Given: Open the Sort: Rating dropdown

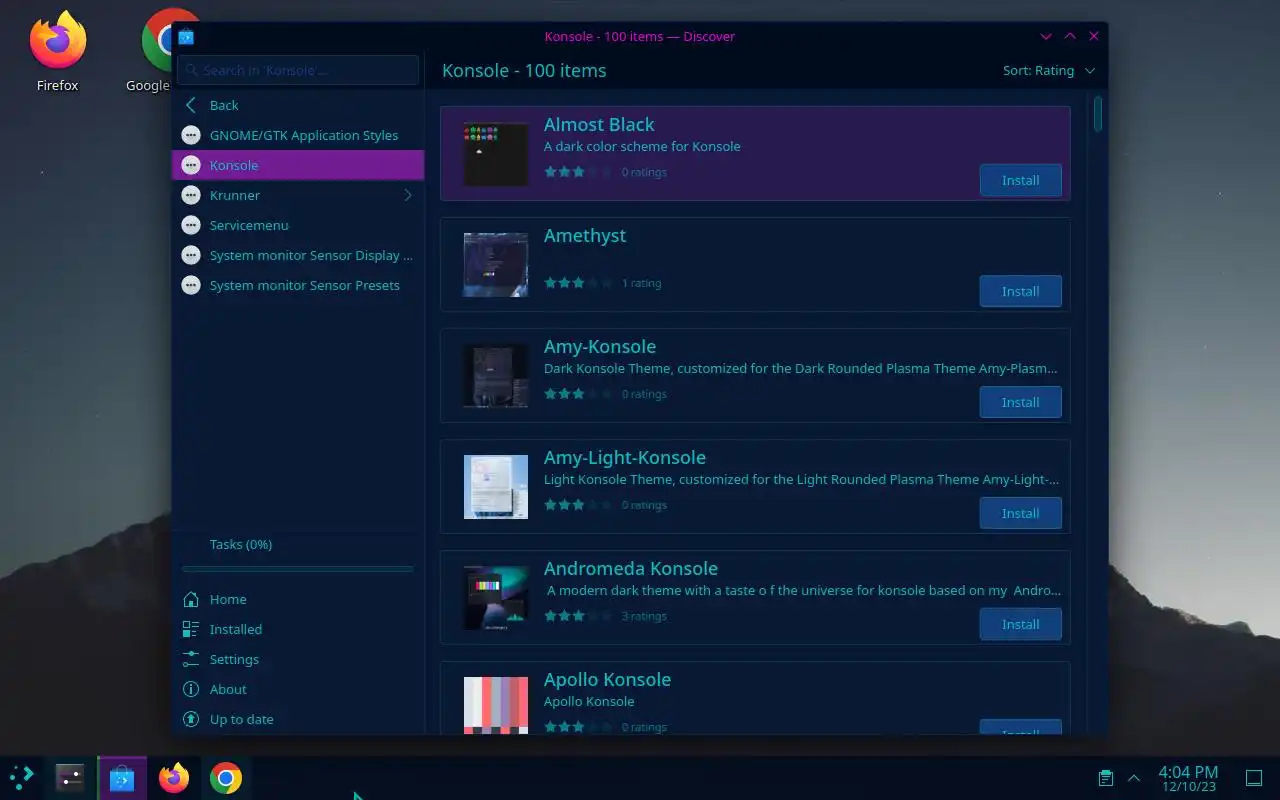Looking at the screenshot, I should 1048,71.
